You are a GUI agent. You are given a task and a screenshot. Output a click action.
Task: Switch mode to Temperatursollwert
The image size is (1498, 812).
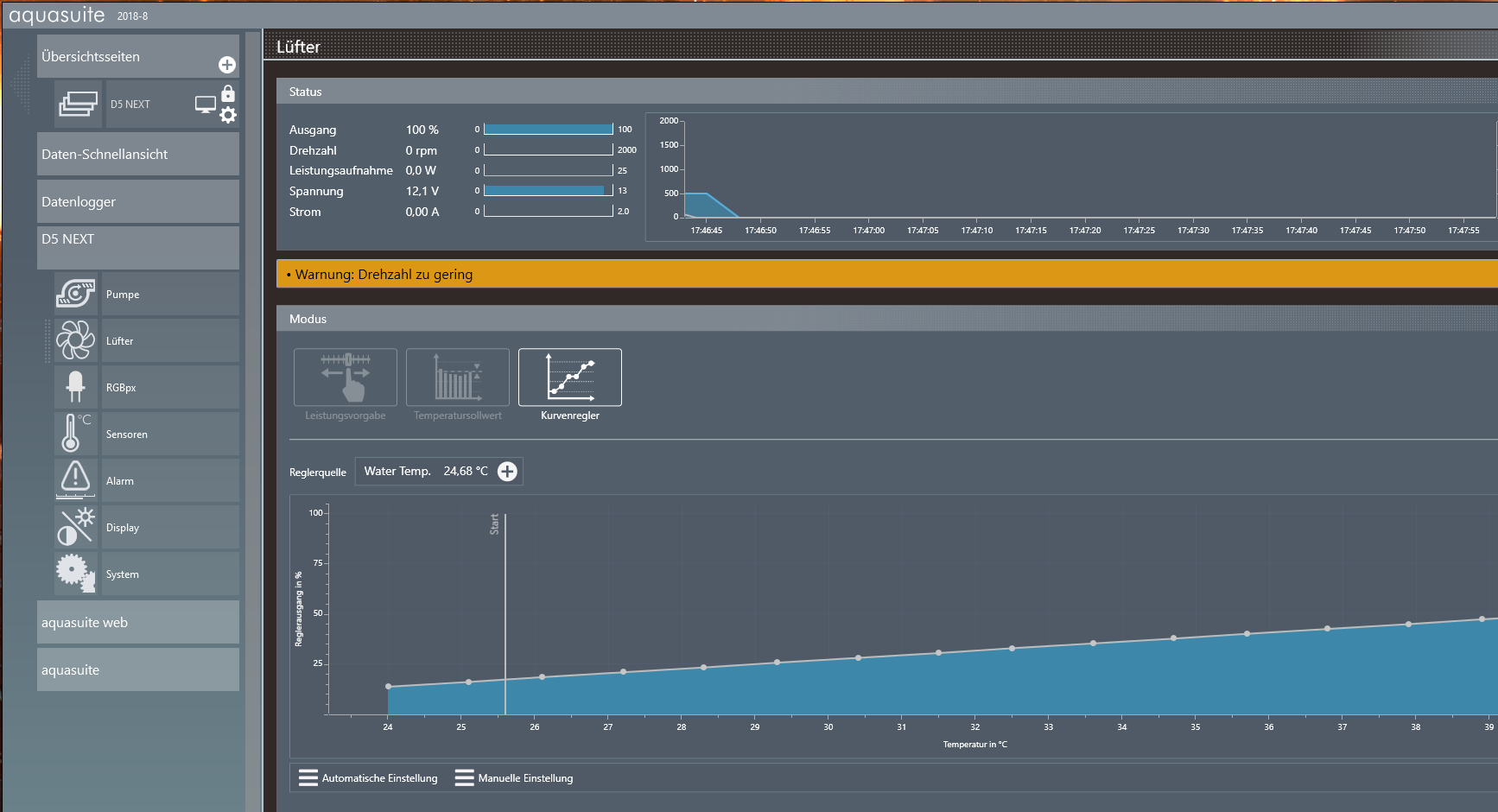point(458,377)
